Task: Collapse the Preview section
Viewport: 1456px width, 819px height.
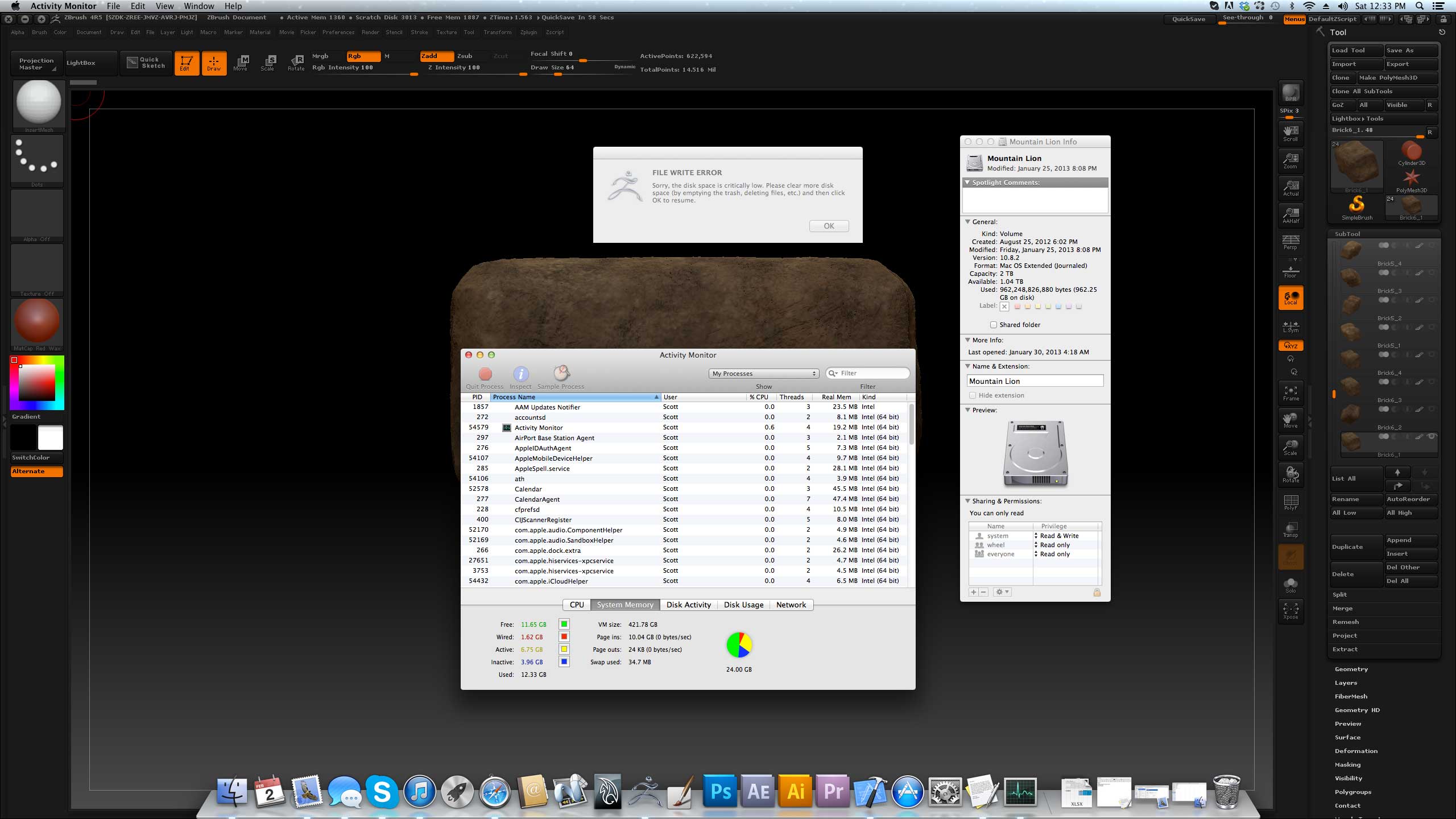Action: pyautogui.click(x=967, y=410)
